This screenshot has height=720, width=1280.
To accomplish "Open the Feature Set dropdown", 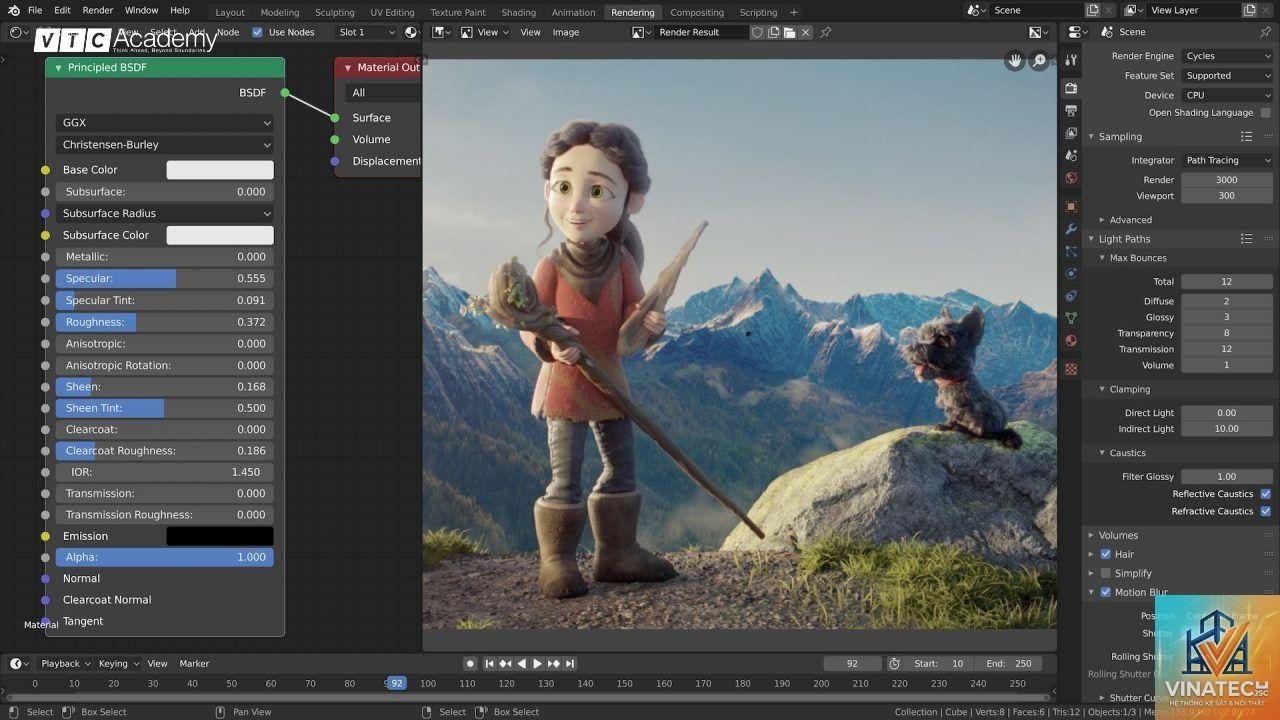I will tap(1227, 75).
